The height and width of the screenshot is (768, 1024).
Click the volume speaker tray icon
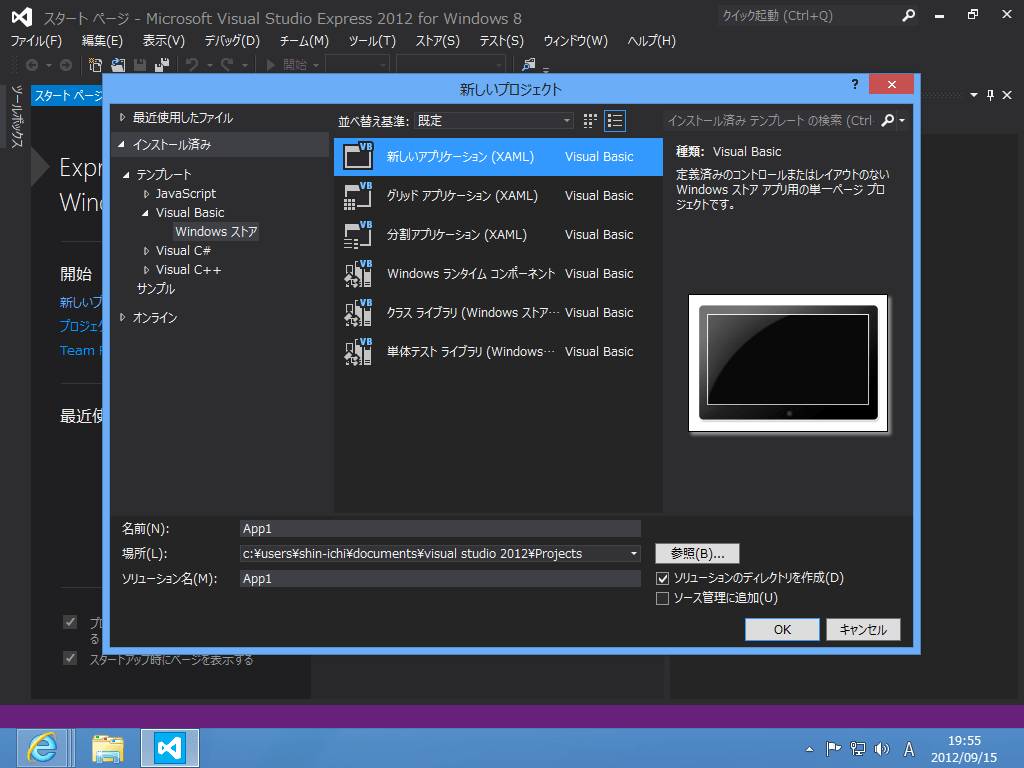(x=882, y=749)
